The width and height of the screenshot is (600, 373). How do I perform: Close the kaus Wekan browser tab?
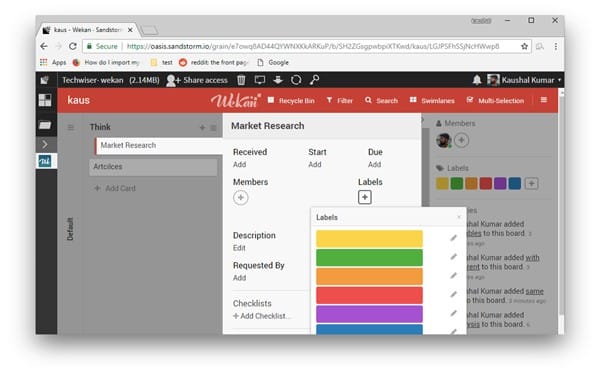pyautogui.click(x=130, y=29)
